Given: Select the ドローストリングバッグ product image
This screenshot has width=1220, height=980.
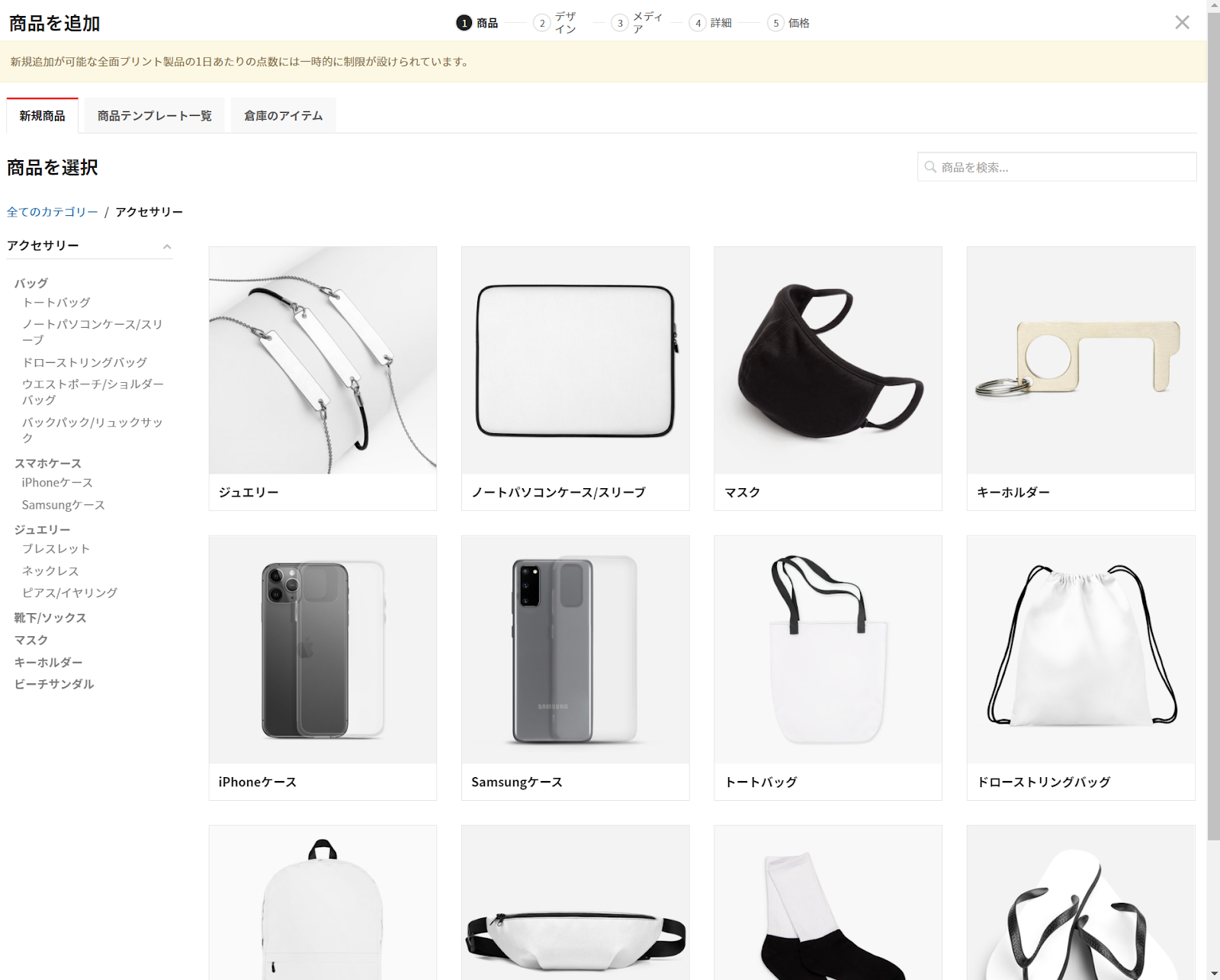Looking at the screenshot, I should [x=1081, y=650].
